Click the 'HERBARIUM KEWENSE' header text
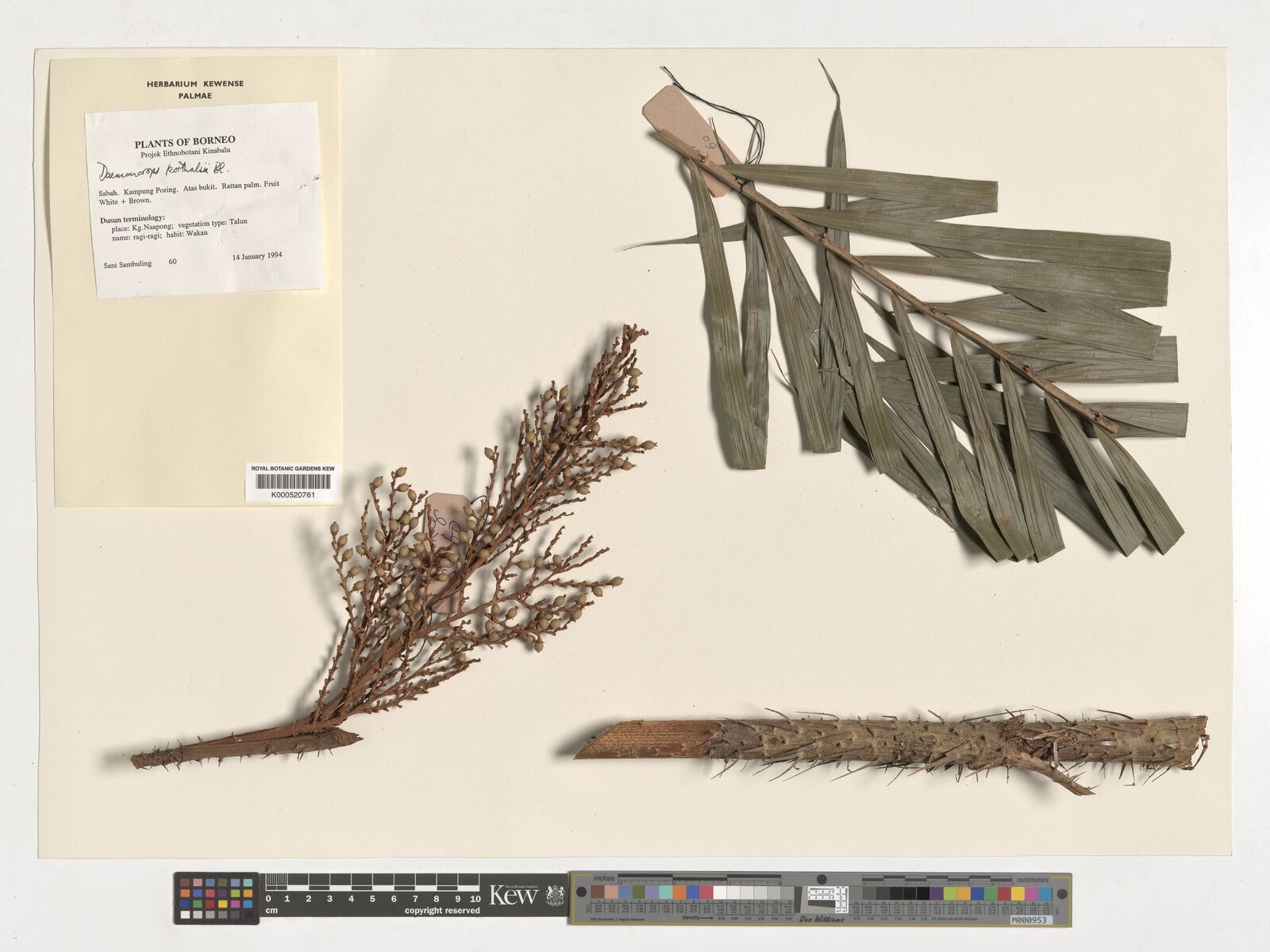Viewport: 1270px width, 952px height. coord(195,83)
